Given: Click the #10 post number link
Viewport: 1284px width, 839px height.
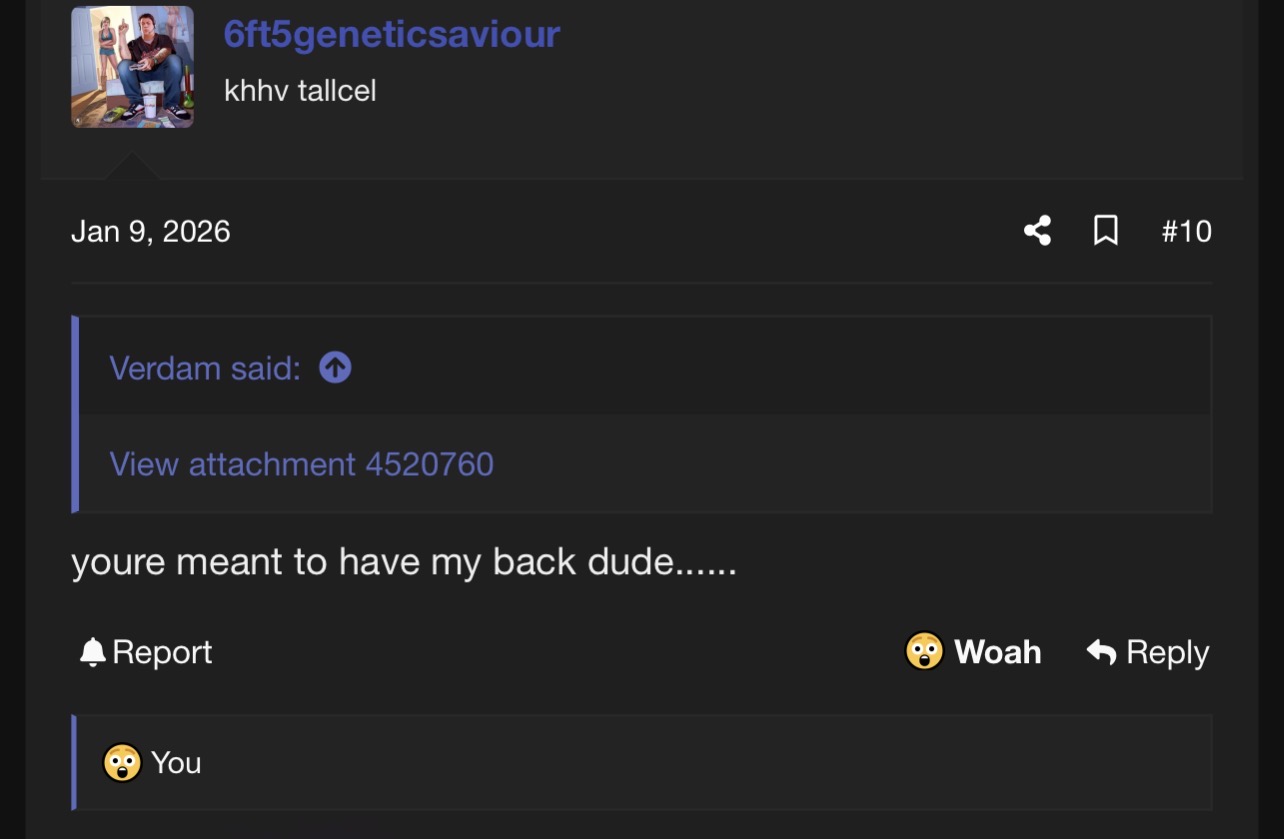Looking at the screenshot, I should (x=1186, y=232).
